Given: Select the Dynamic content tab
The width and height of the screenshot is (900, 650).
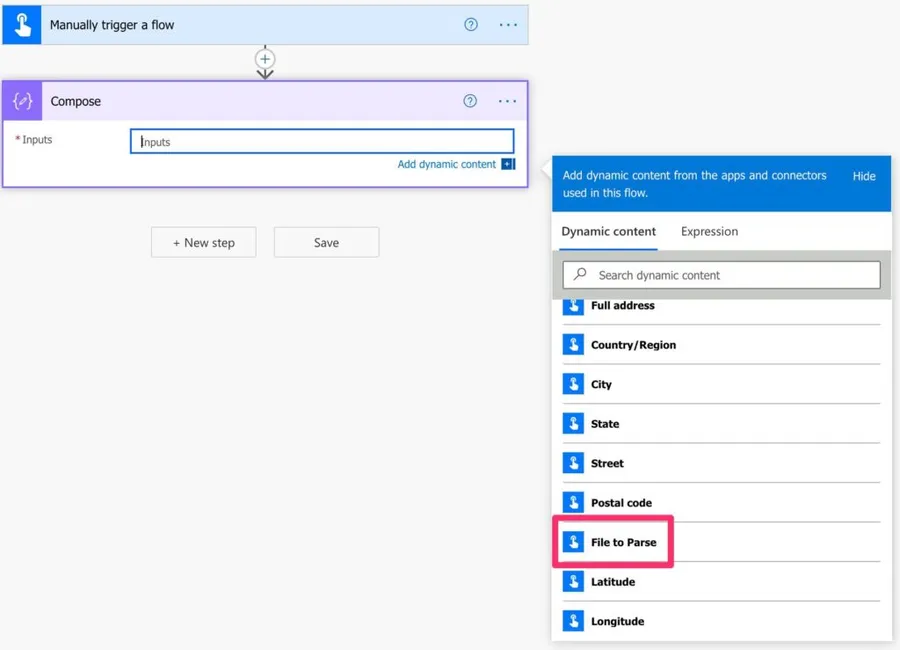Looking at the screenshot, I should click(x=608, y=232).
